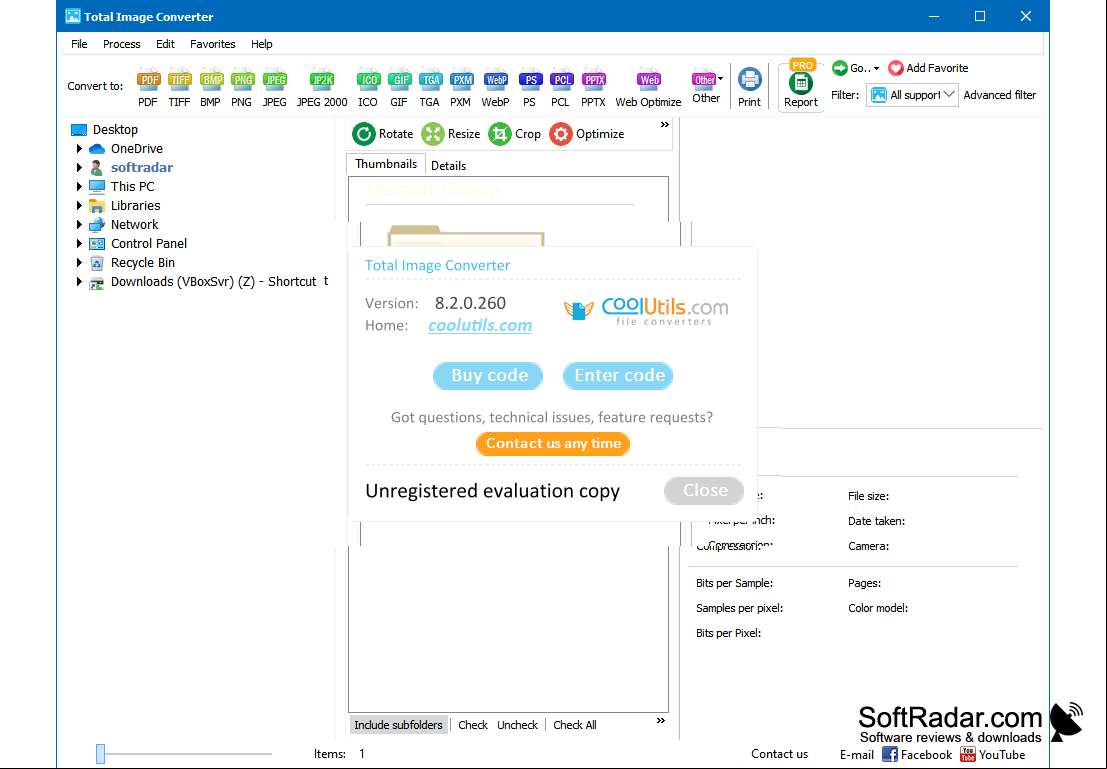Expand the Libraries node
Screen dimensions: 1107x769
coord(79,206)
